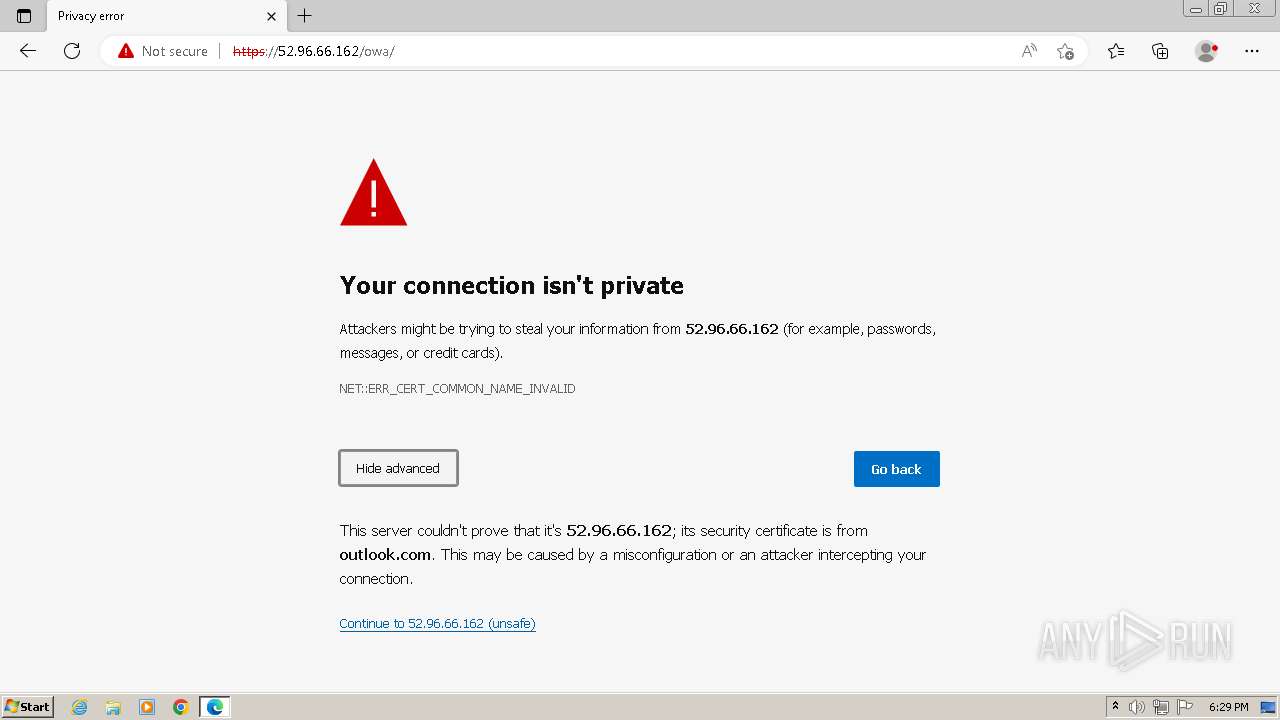Click the browser back arrow
This screenshot has width=1280, height=720.
click(x=28, y=51)
